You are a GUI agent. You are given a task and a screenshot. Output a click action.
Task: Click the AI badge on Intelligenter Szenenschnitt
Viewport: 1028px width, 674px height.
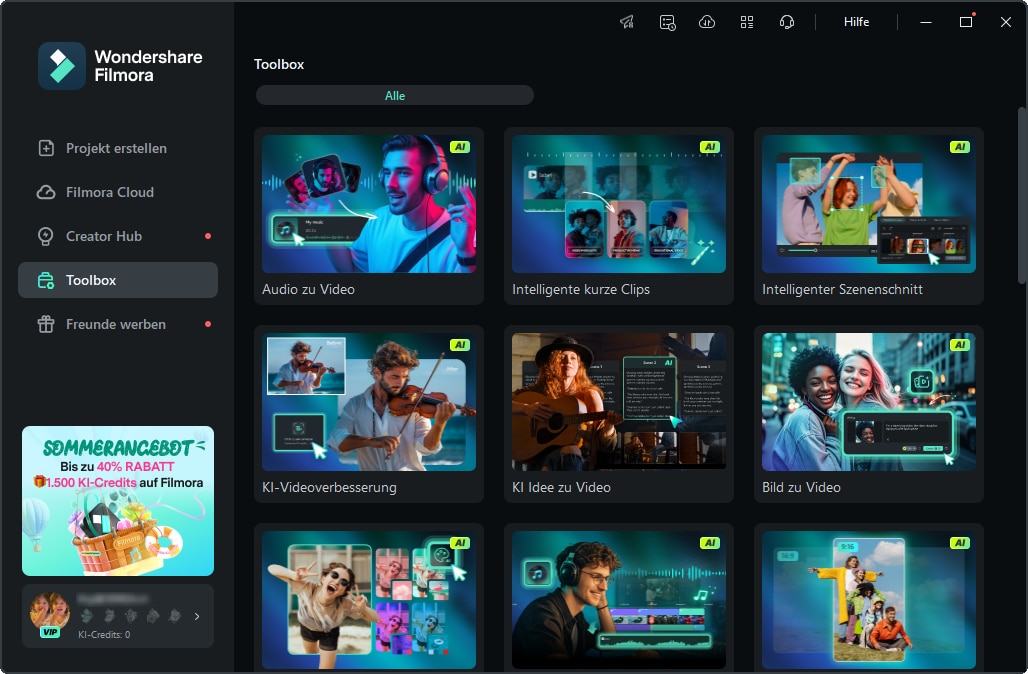(x=960, y=147)
